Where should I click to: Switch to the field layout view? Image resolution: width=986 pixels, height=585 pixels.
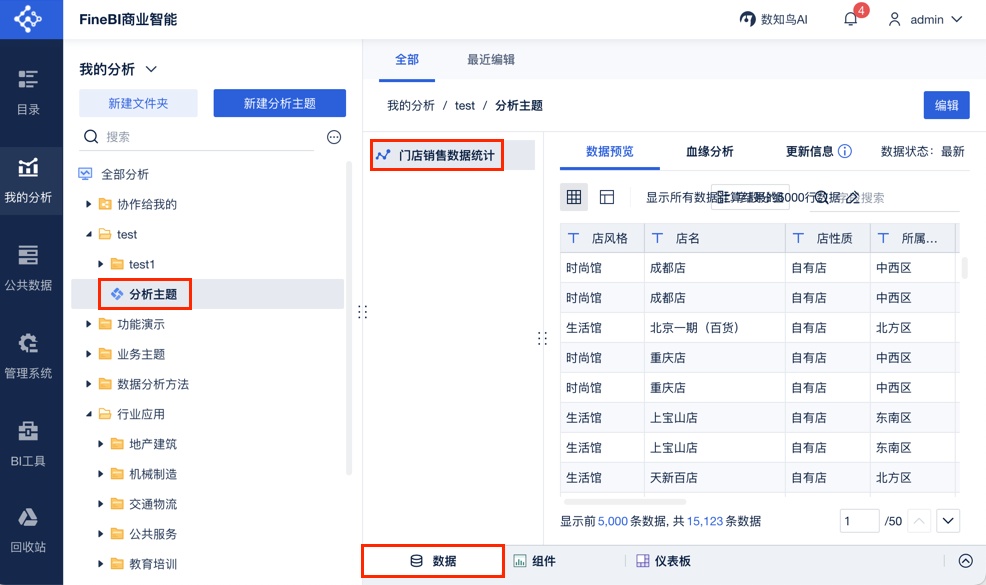click(x=607, y=197)
